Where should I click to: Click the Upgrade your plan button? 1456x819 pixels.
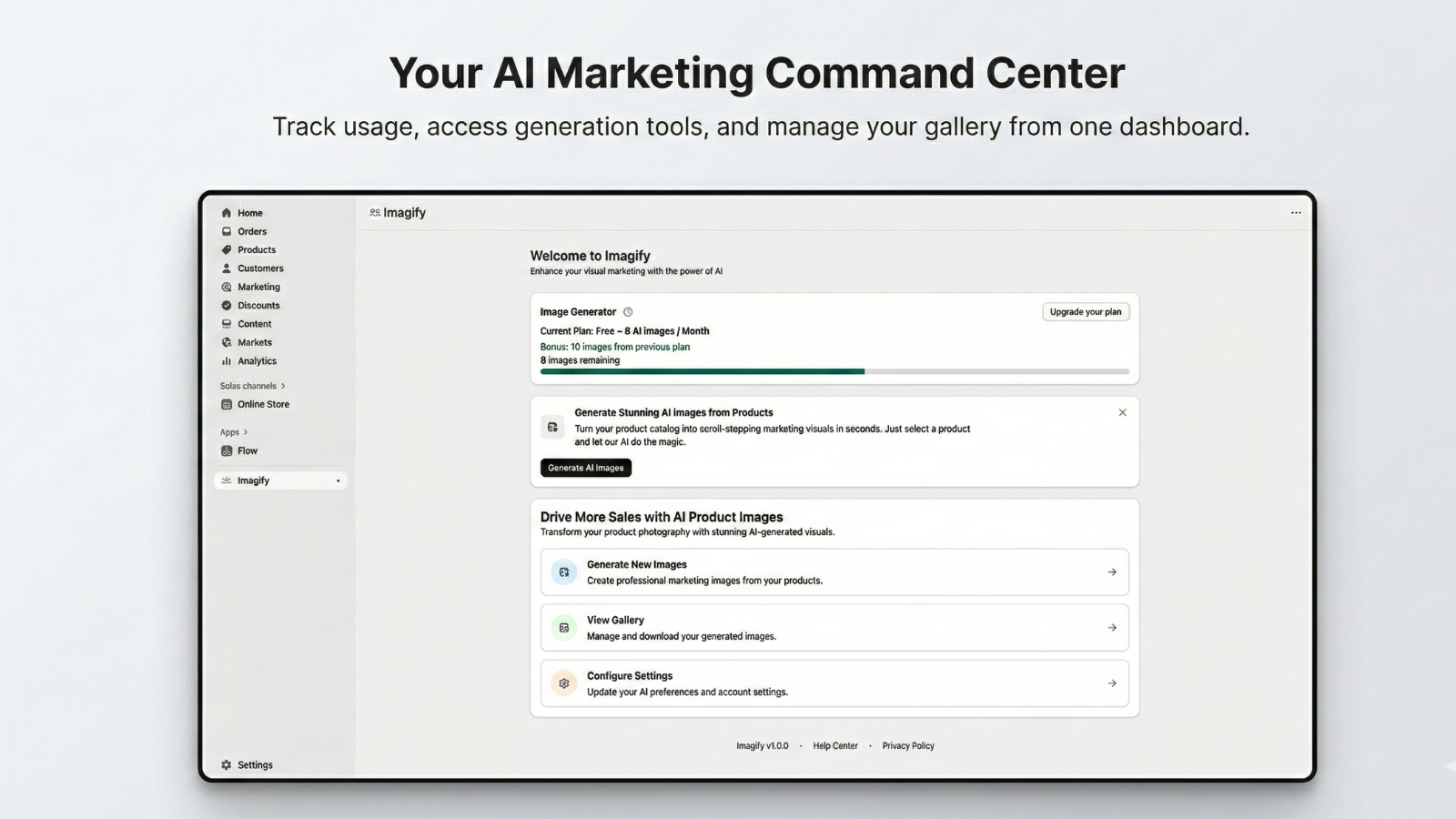point(1085,311)
